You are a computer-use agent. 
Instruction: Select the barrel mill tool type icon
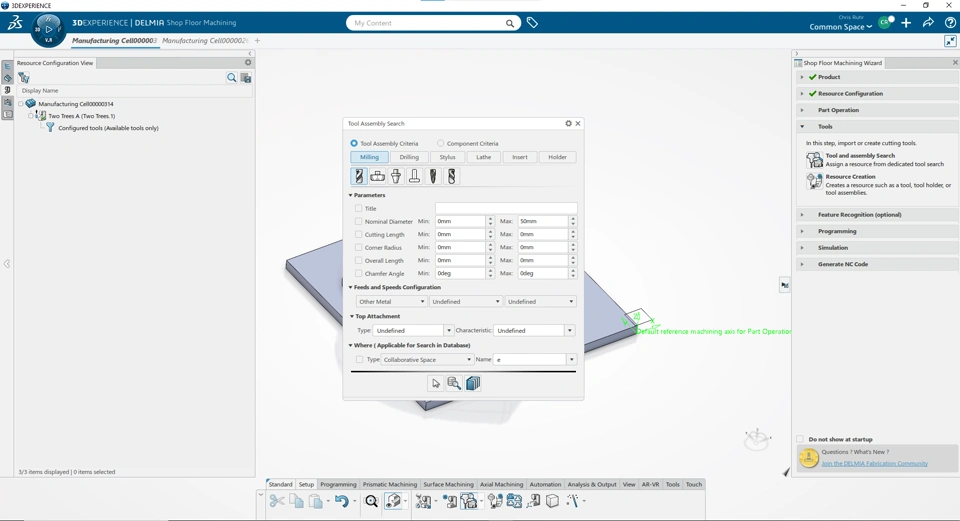coord(433,176)
